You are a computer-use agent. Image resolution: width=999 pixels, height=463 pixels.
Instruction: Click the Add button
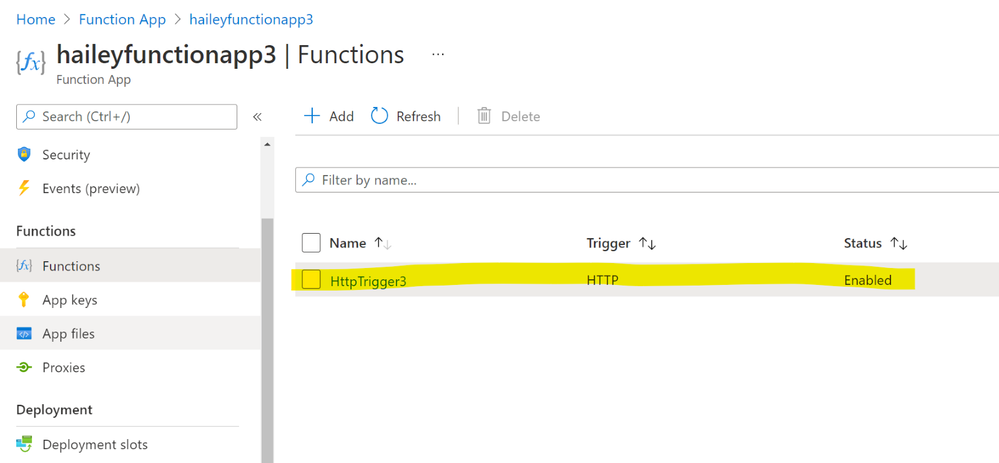tap(329, 116)
